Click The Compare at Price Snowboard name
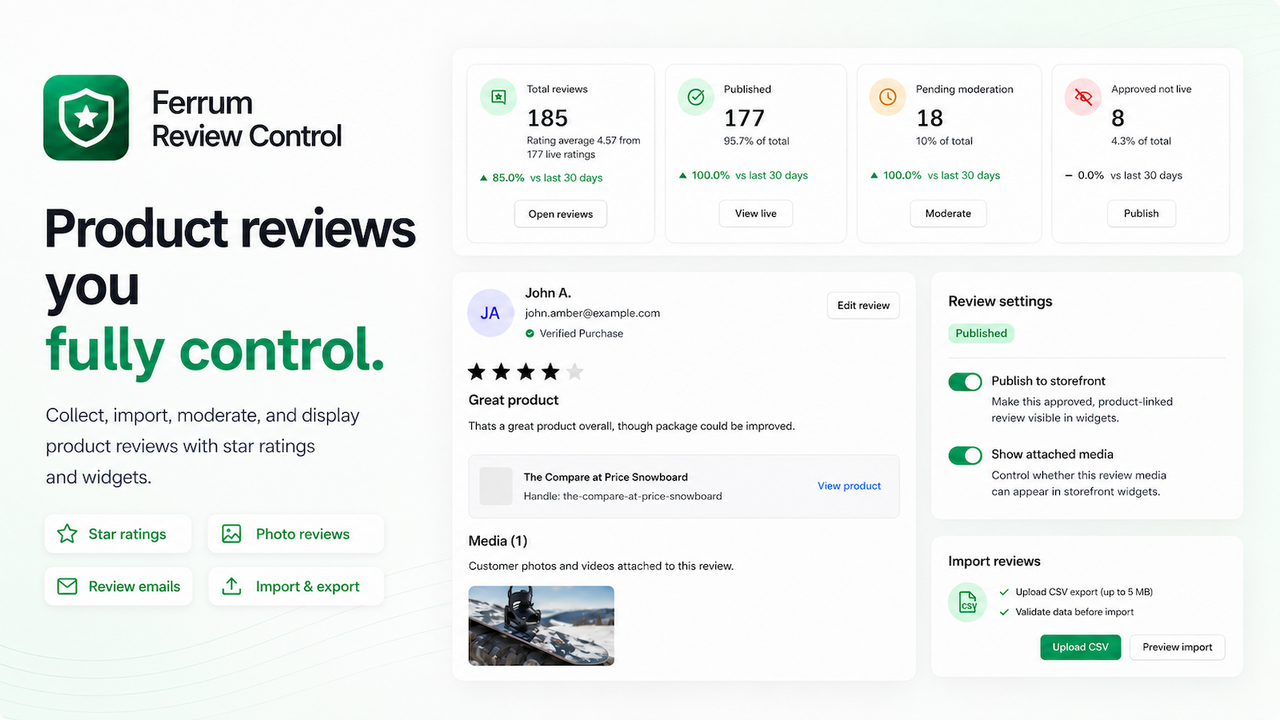 pos(606,477)
